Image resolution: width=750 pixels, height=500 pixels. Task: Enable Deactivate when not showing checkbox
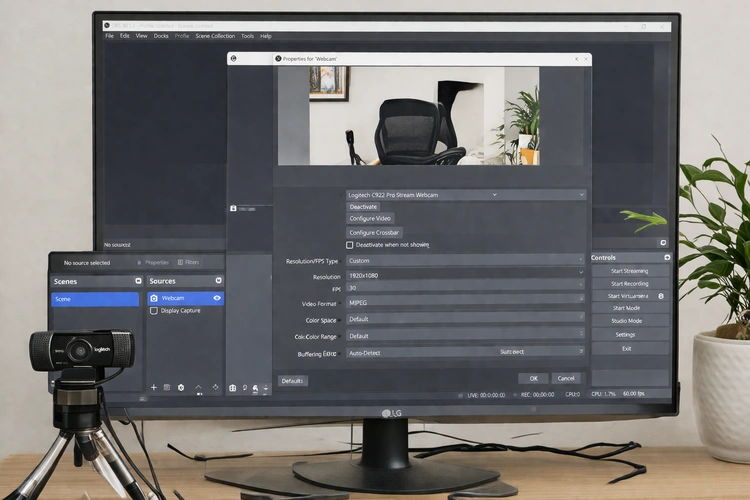[x=350, y=245]
